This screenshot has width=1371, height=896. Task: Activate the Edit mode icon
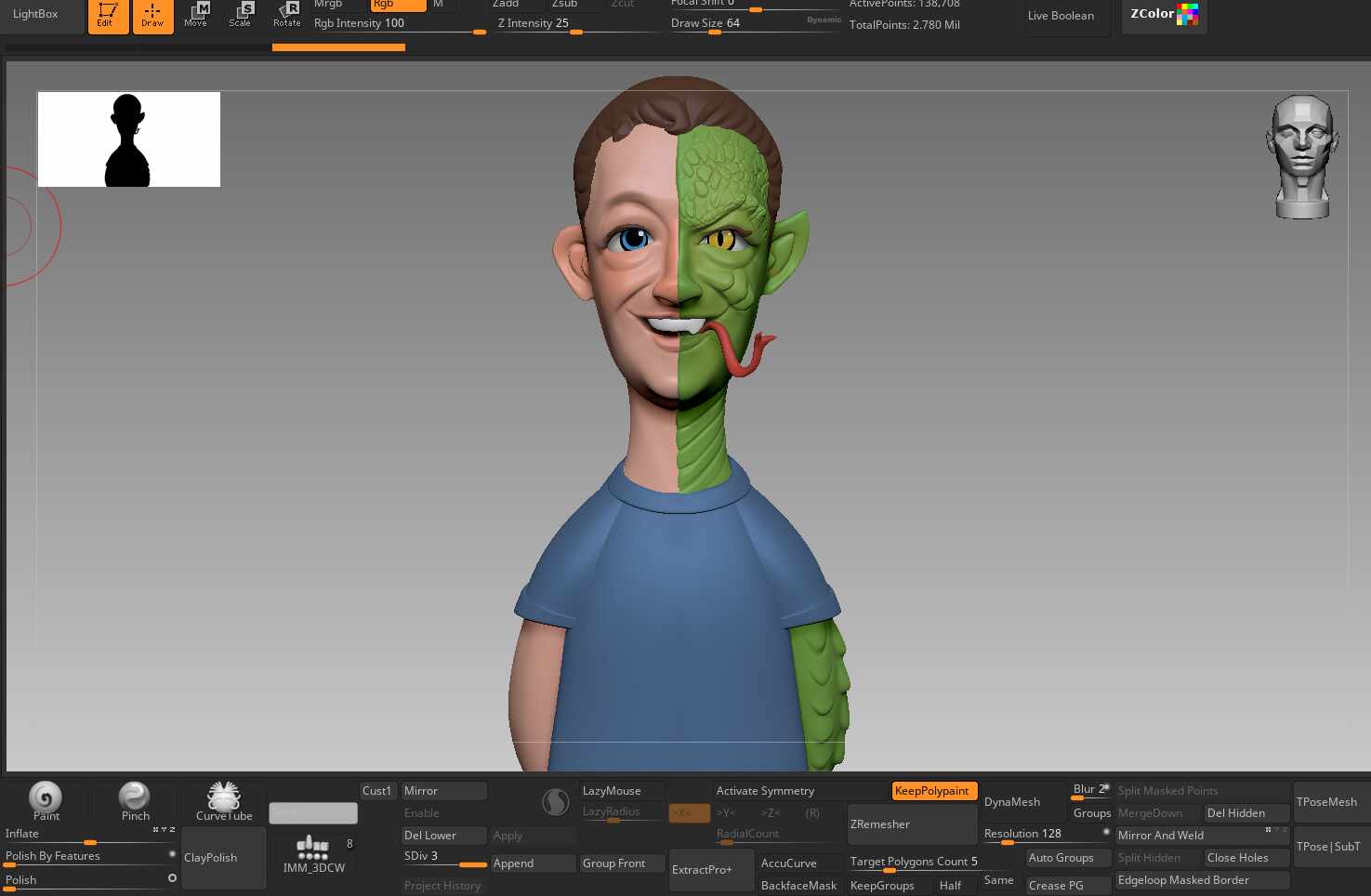coord(108,15)
